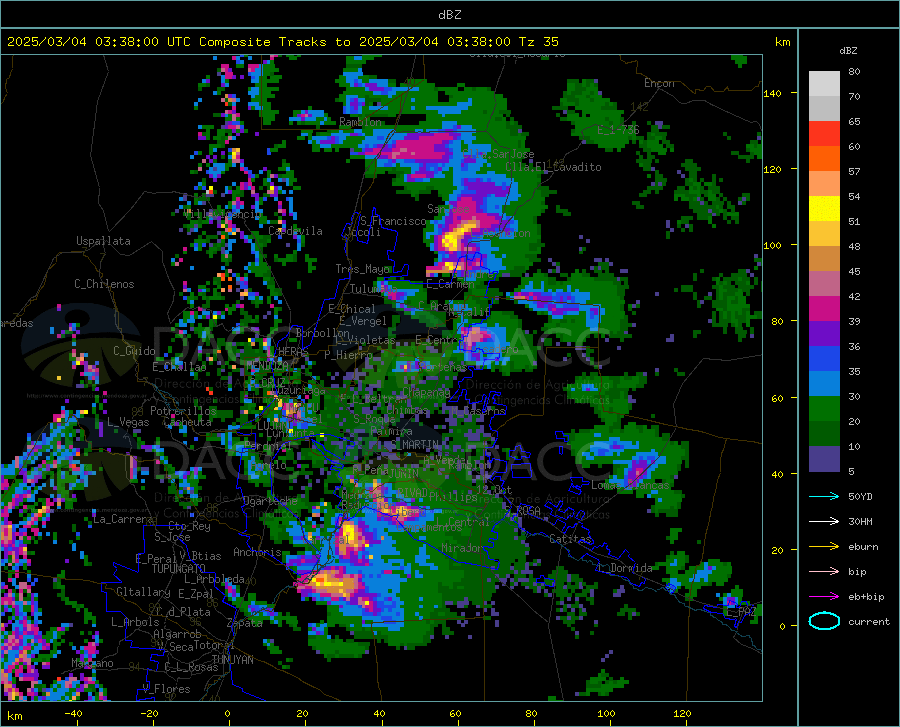Click the 'Gltallary' place label
Screen dimensions: 900x727
[143, 592]
